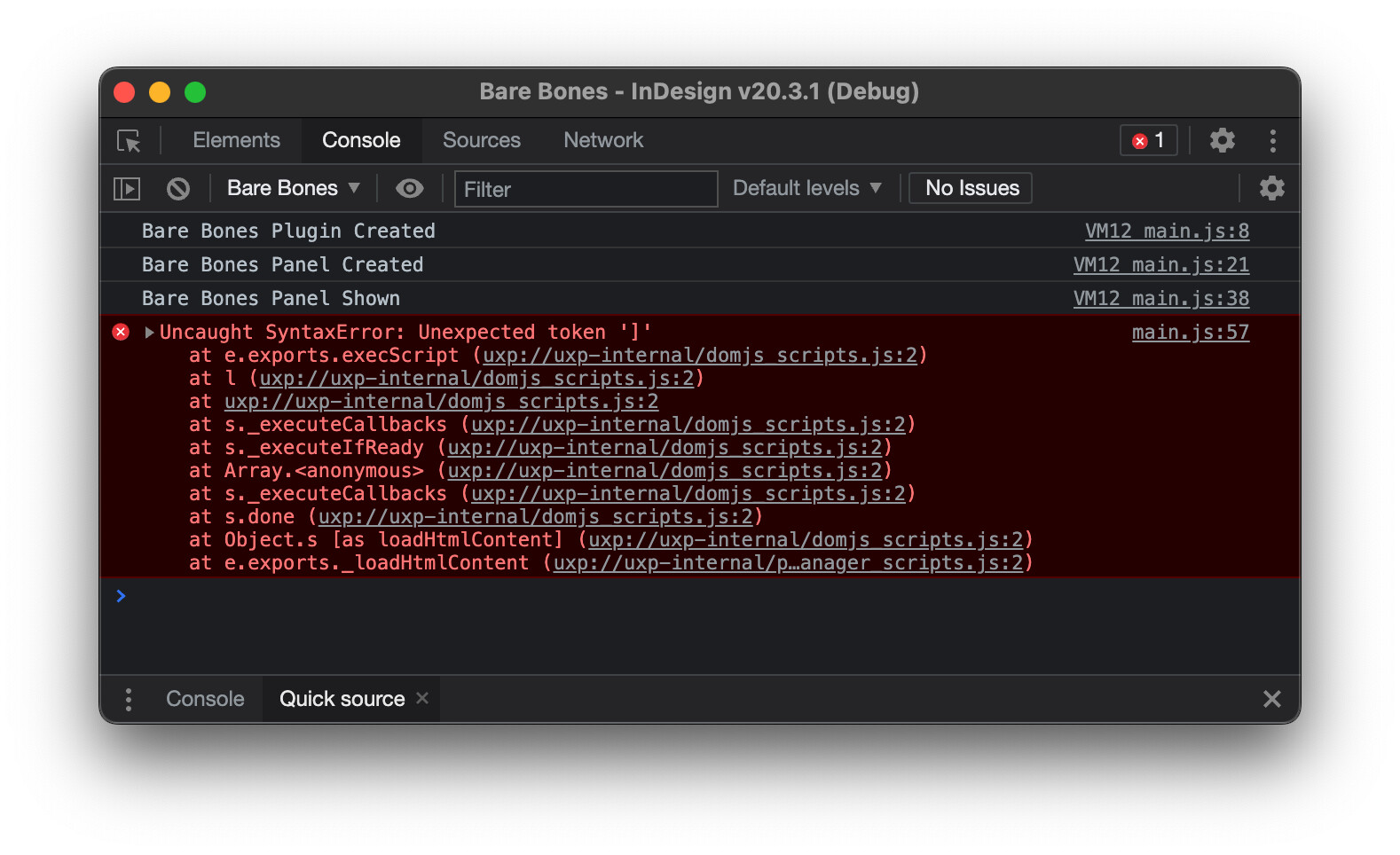Show the console sidebar panel icon

pos(127,188)
